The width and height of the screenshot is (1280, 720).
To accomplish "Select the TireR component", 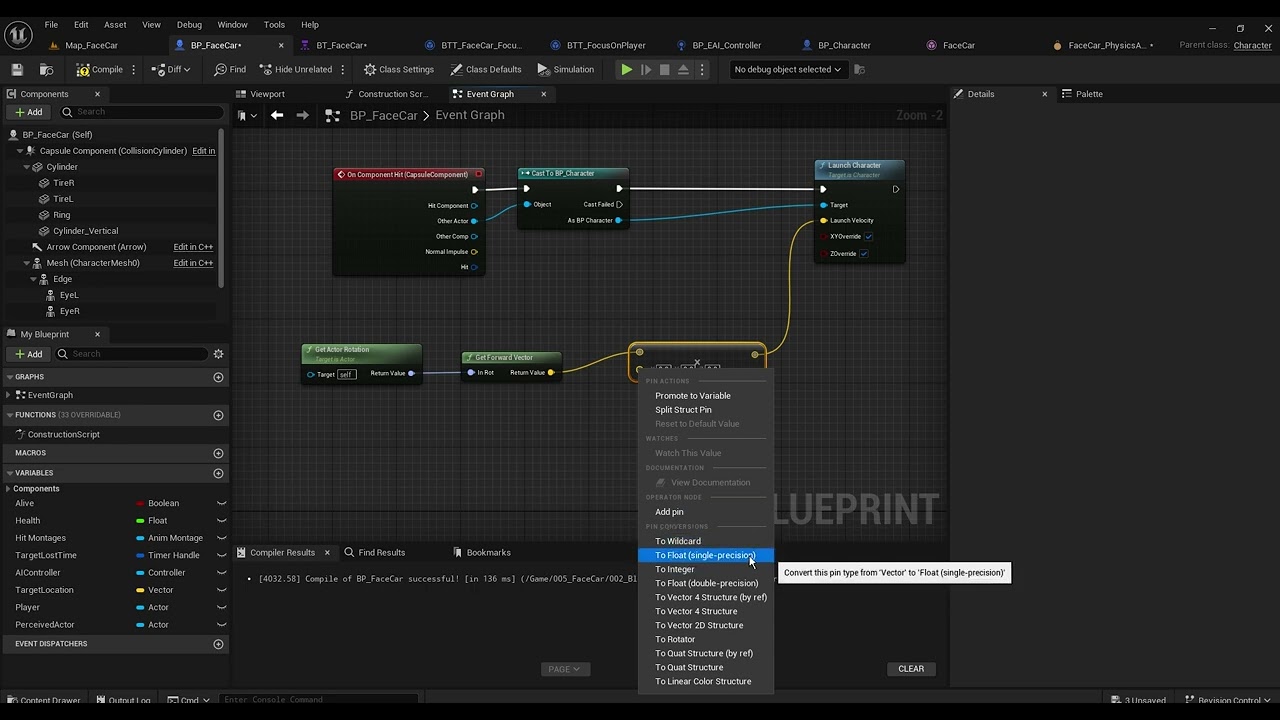I will (x=63, y=183).
